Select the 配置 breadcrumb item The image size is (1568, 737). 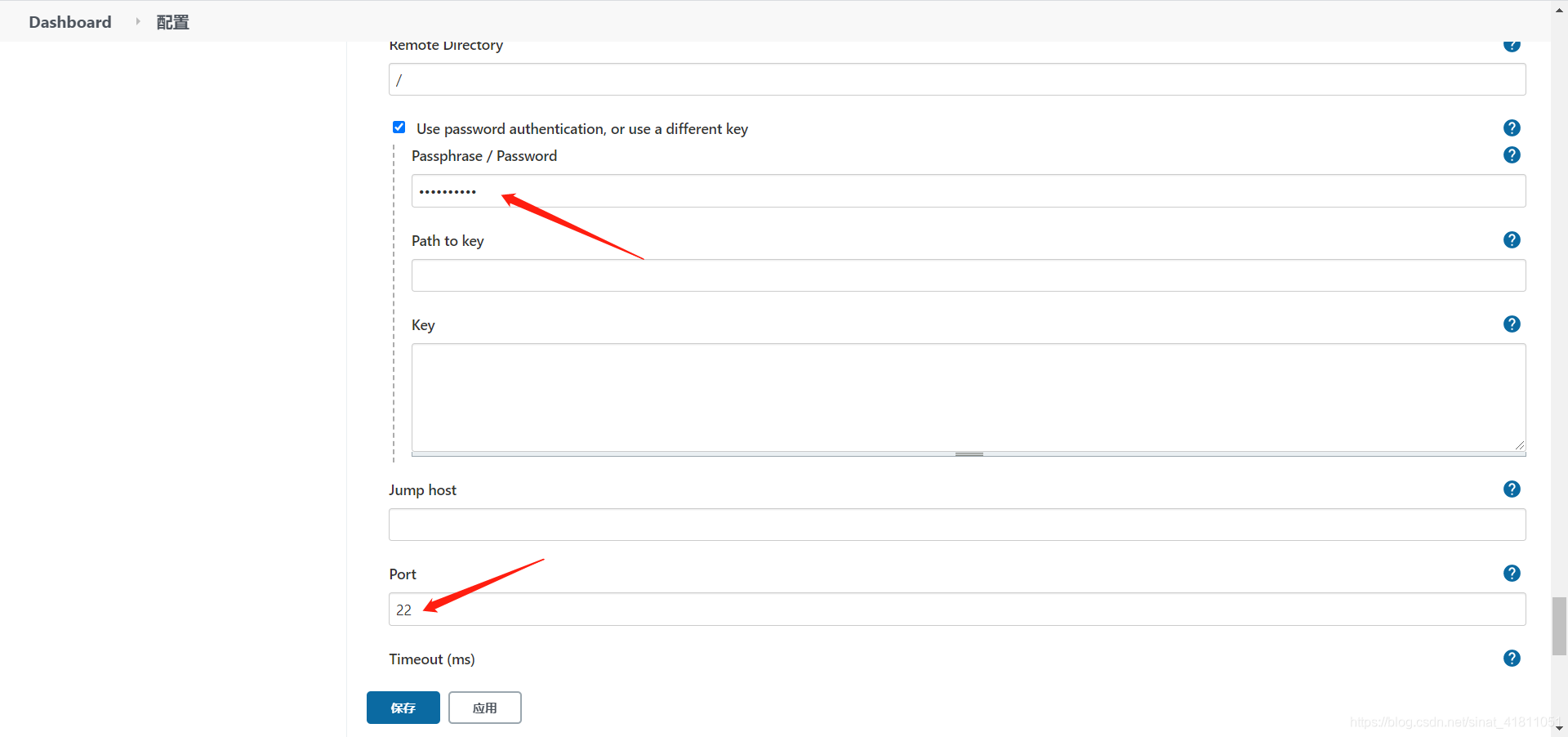[x=171, y=22]
